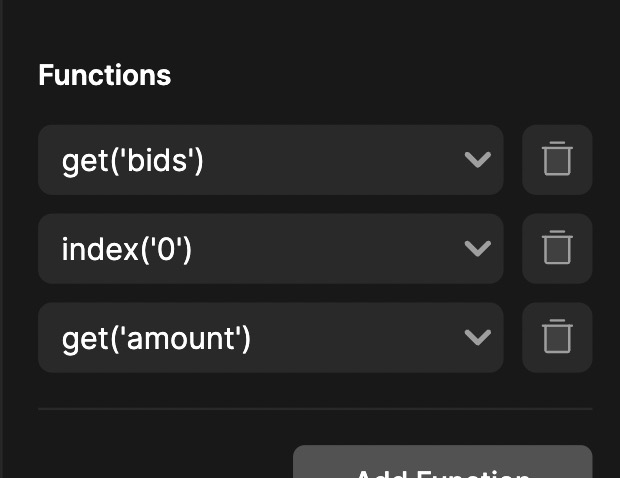Image resolution: width=620 pixels, height=478 pixels.
Task: Click the first function row field
Action: tap(271, 160)
